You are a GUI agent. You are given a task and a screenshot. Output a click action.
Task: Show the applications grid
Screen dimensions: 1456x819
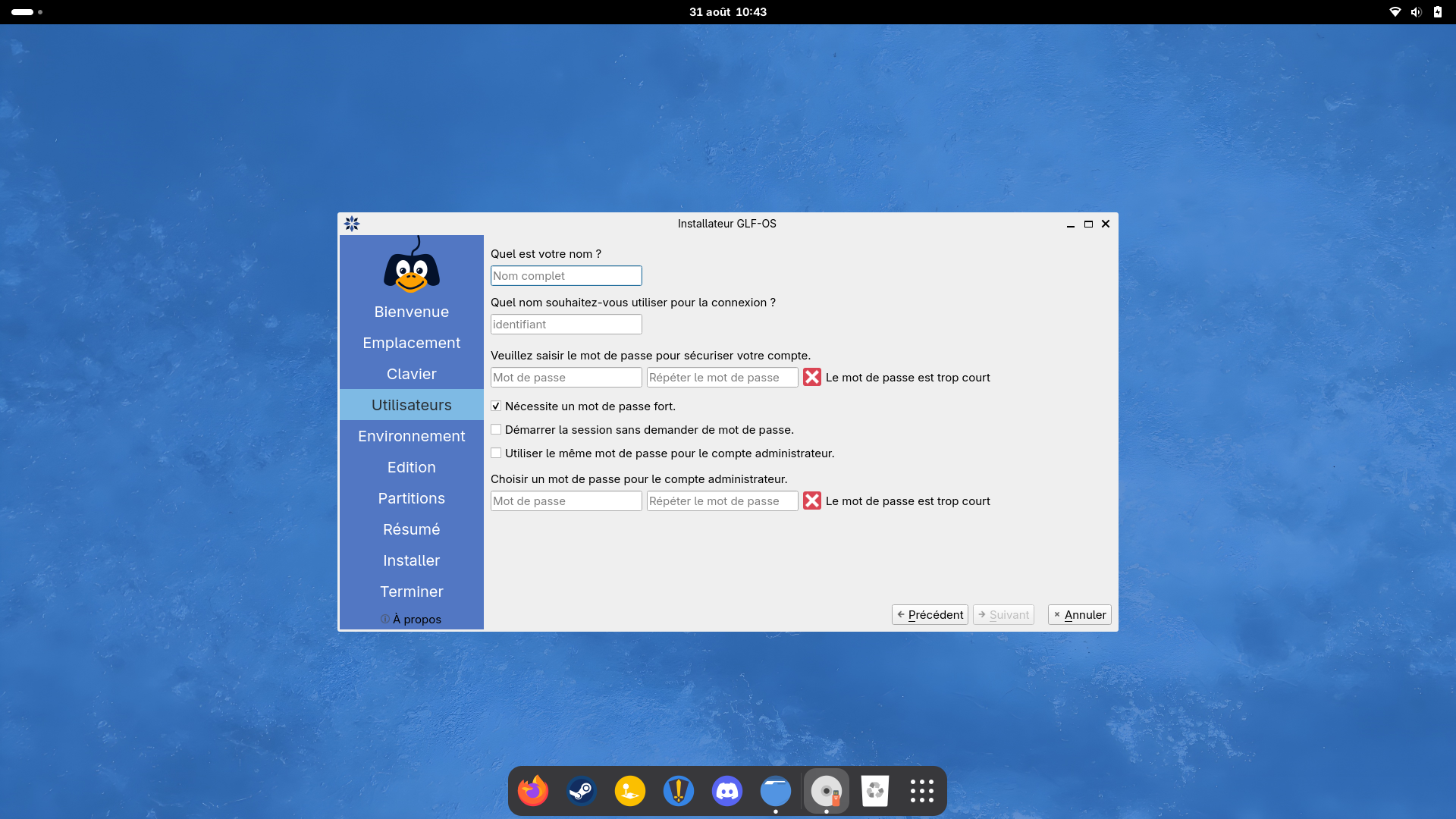(922, 791)
